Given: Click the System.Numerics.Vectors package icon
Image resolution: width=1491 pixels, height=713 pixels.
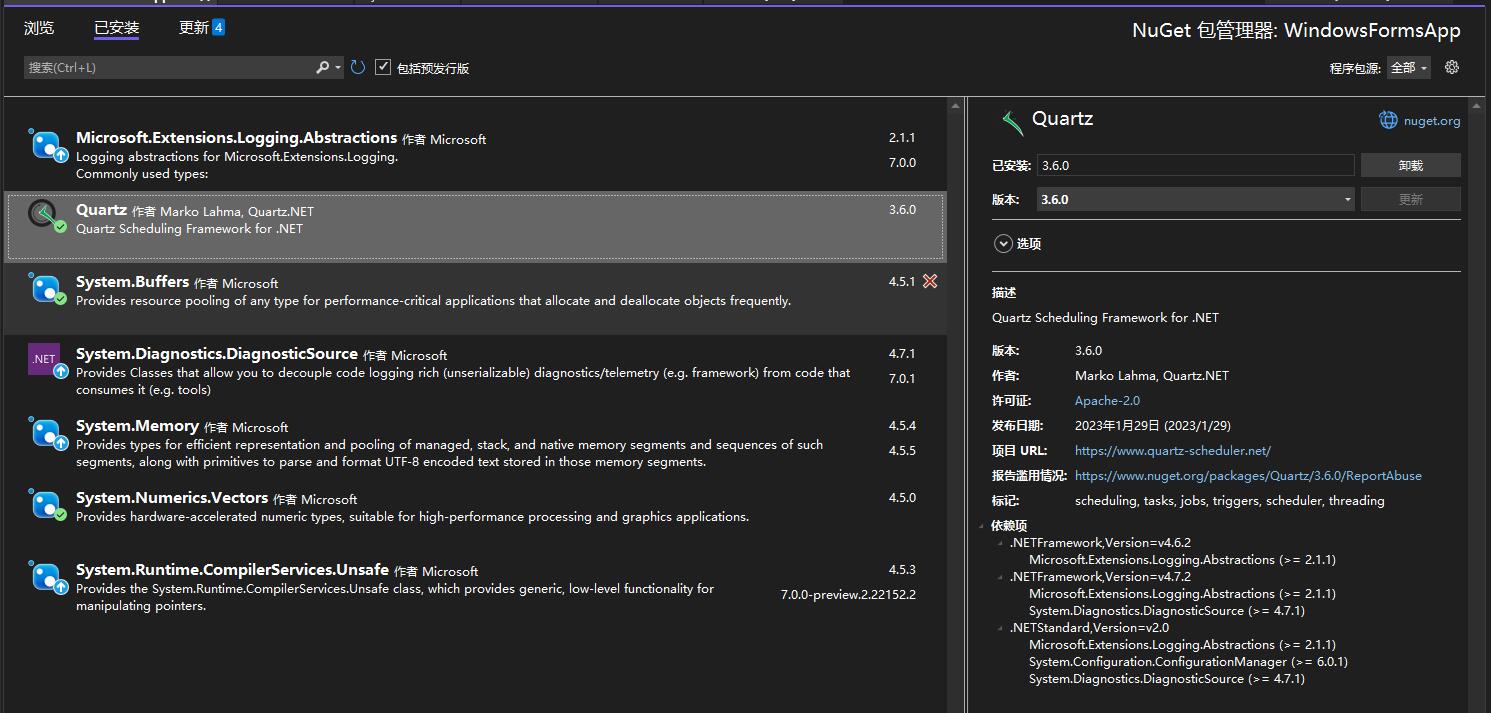Looking at the screenshot, I should click(x=47, y=505).
